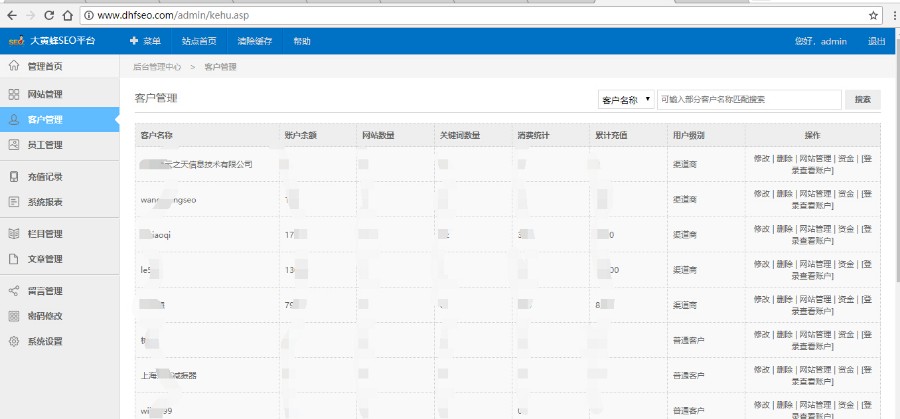Click 修改 in the iaoqi customer row

click(761, 229)
